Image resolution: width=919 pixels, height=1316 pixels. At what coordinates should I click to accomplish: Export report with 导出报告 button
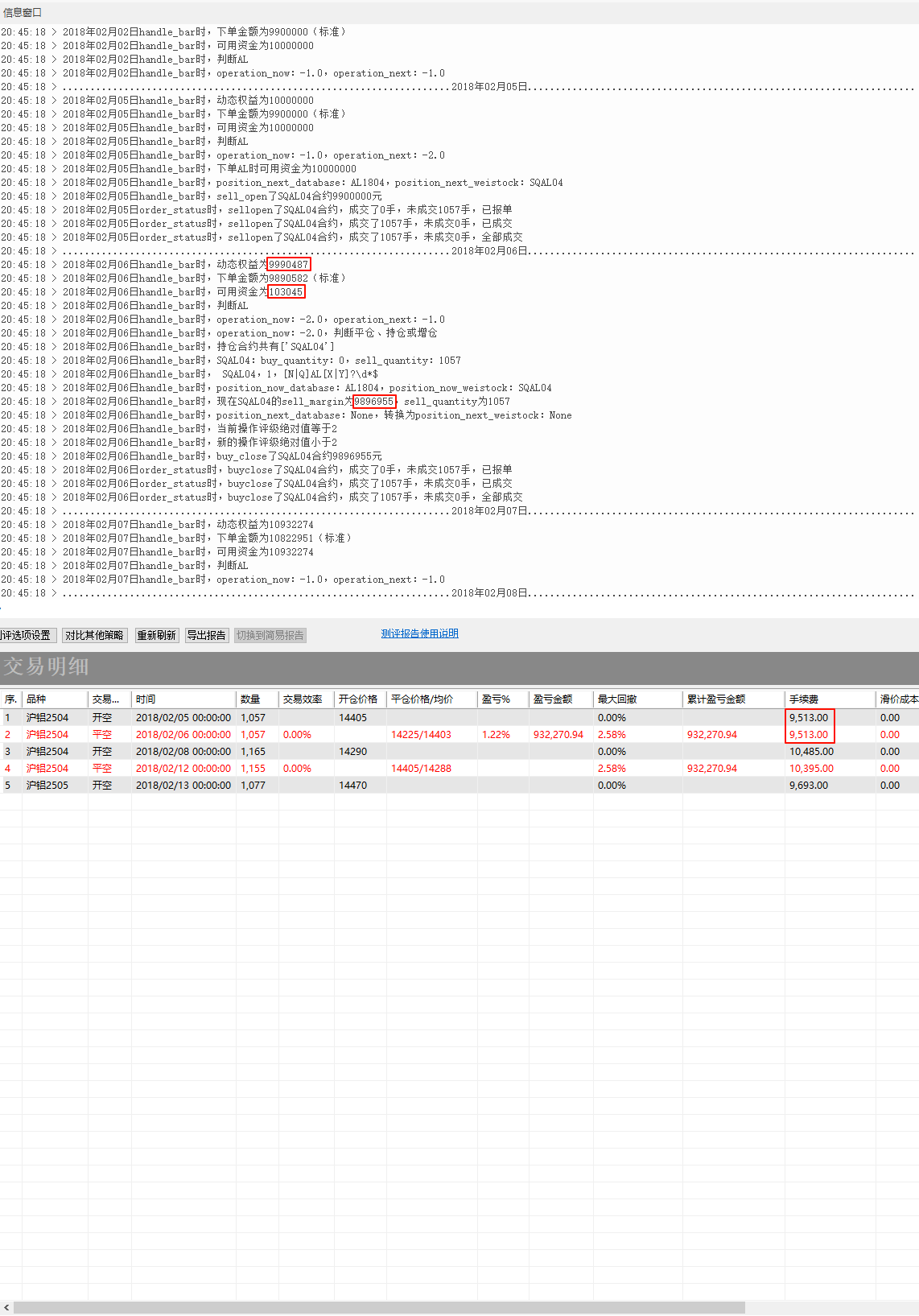pyautogui.click(x=206, y=635)
